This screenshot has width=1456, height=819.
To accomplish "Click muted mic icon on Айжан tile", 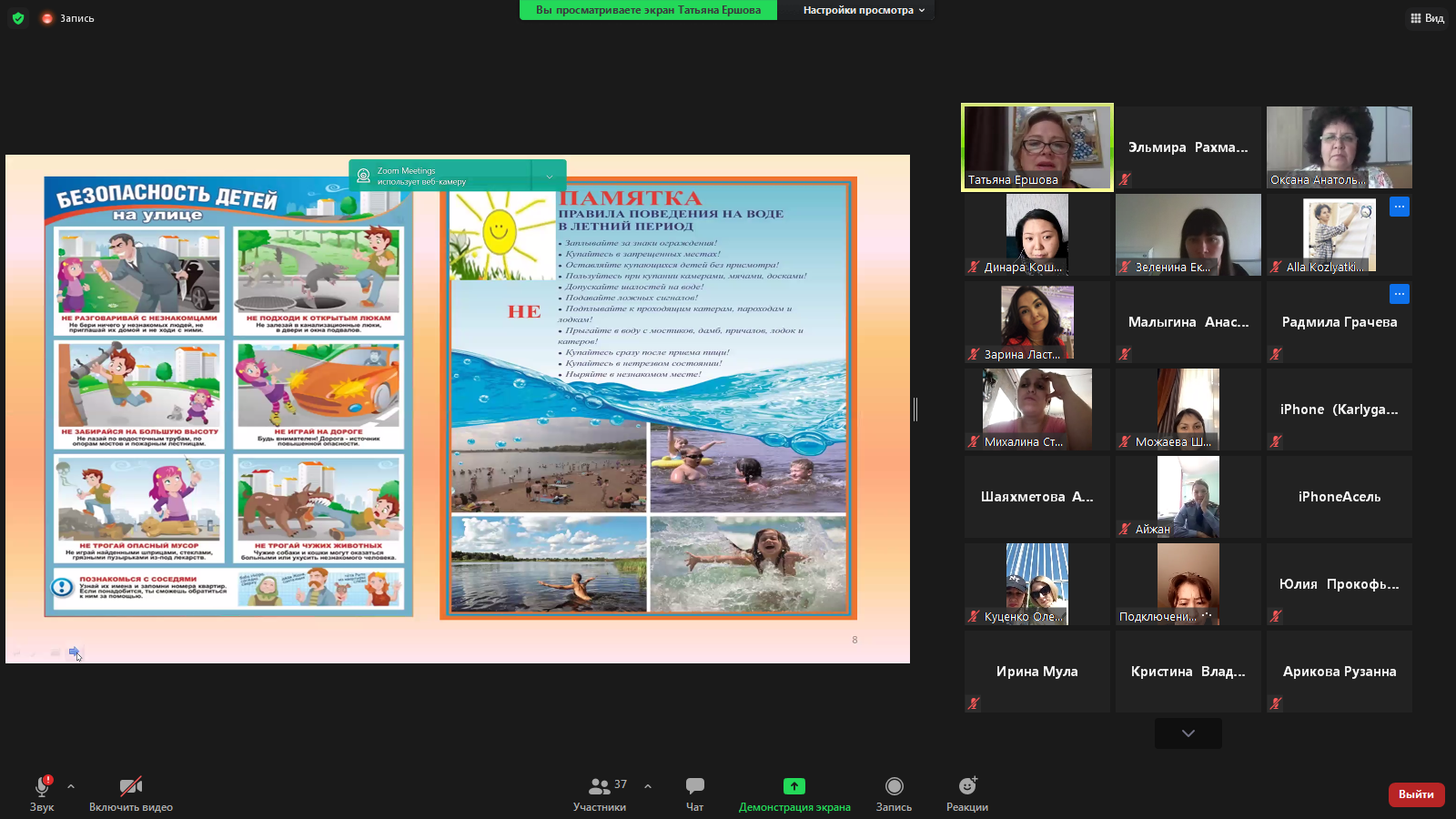I will [1125, 529].
